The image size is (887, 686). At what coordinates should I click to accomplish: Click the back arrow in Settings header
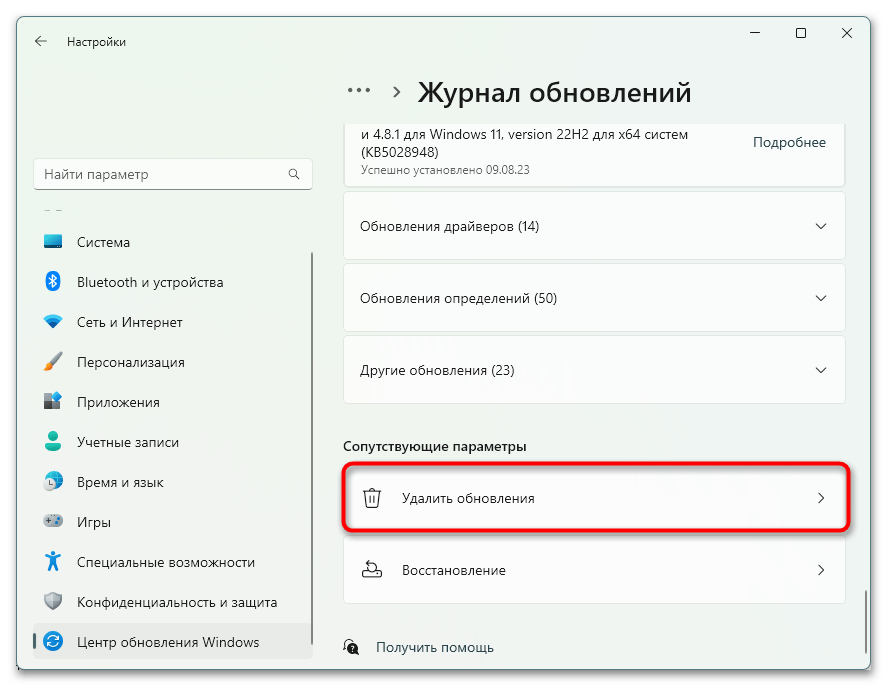point(41,41)
